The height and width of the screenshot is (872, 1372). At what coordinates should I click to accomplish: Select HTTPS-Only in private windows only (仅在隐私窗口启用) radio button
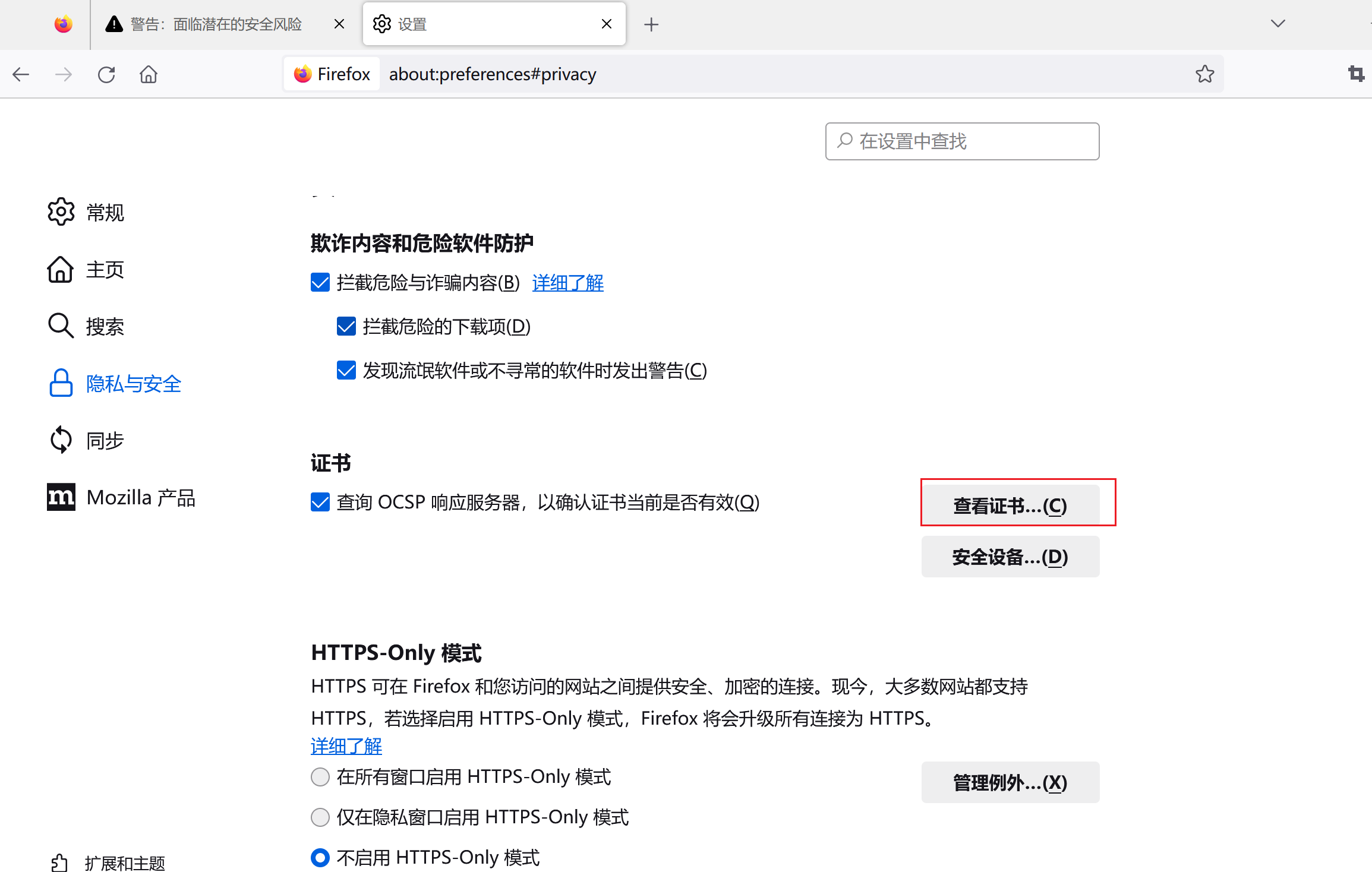point(320,817)
